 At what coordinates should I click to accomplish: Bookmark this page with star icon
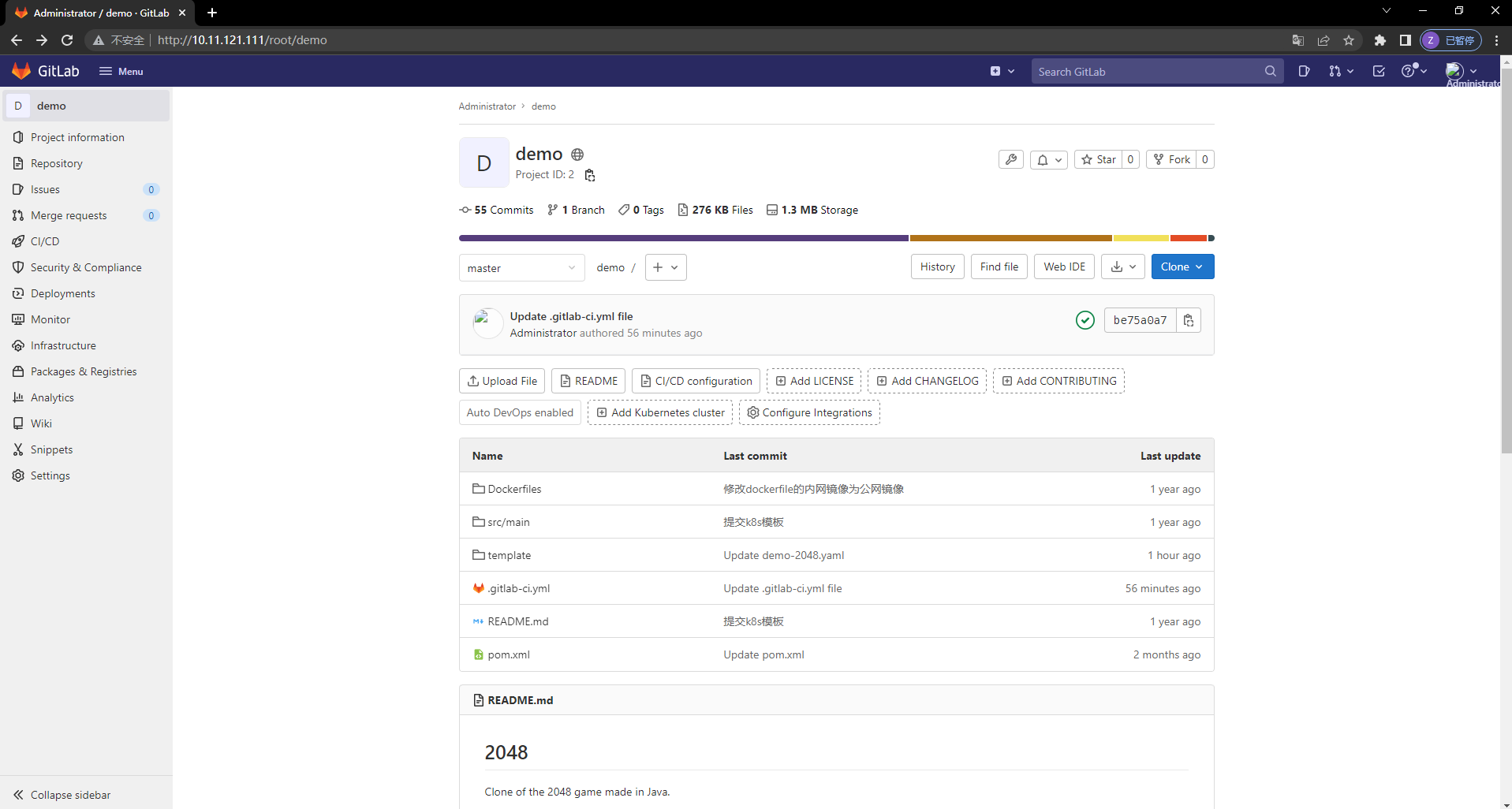pos(1349,40)
